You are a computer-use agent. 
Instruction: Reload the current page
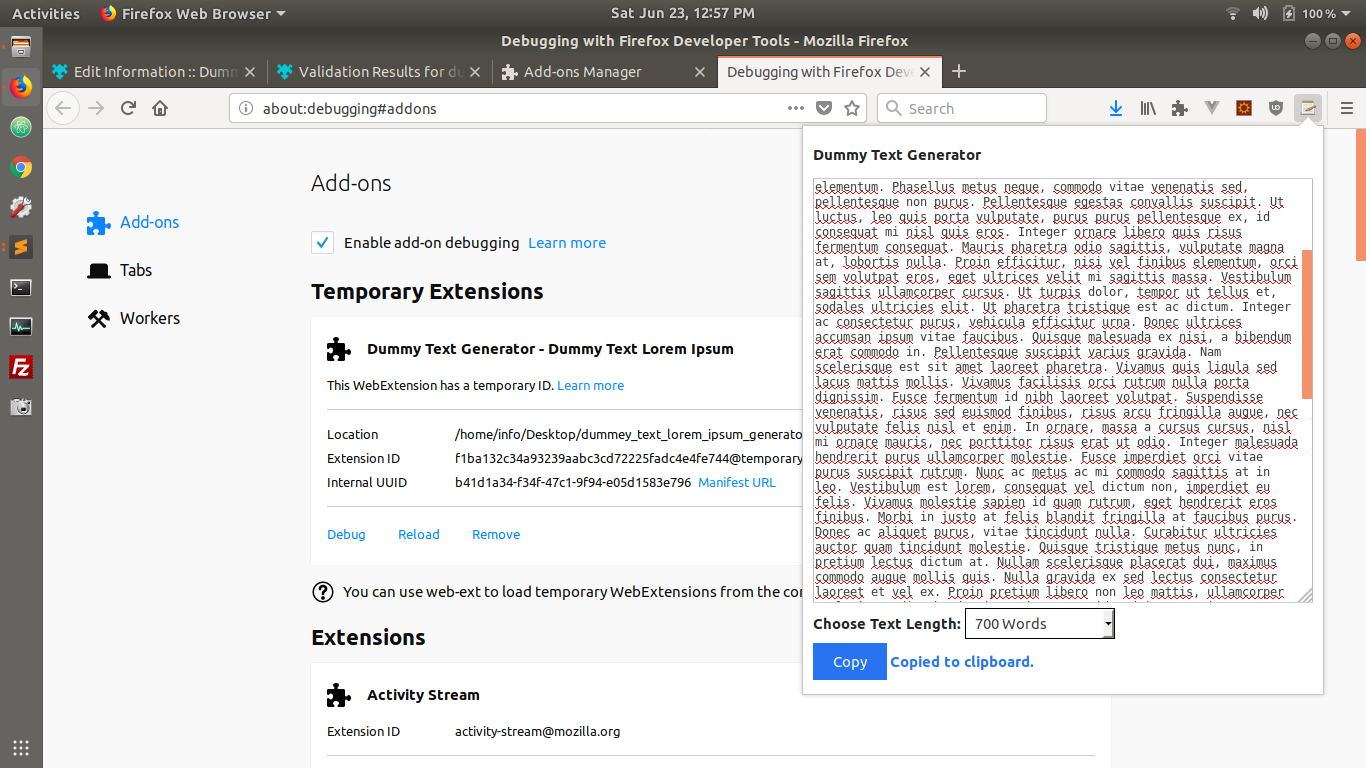click(x=128, y=108)
